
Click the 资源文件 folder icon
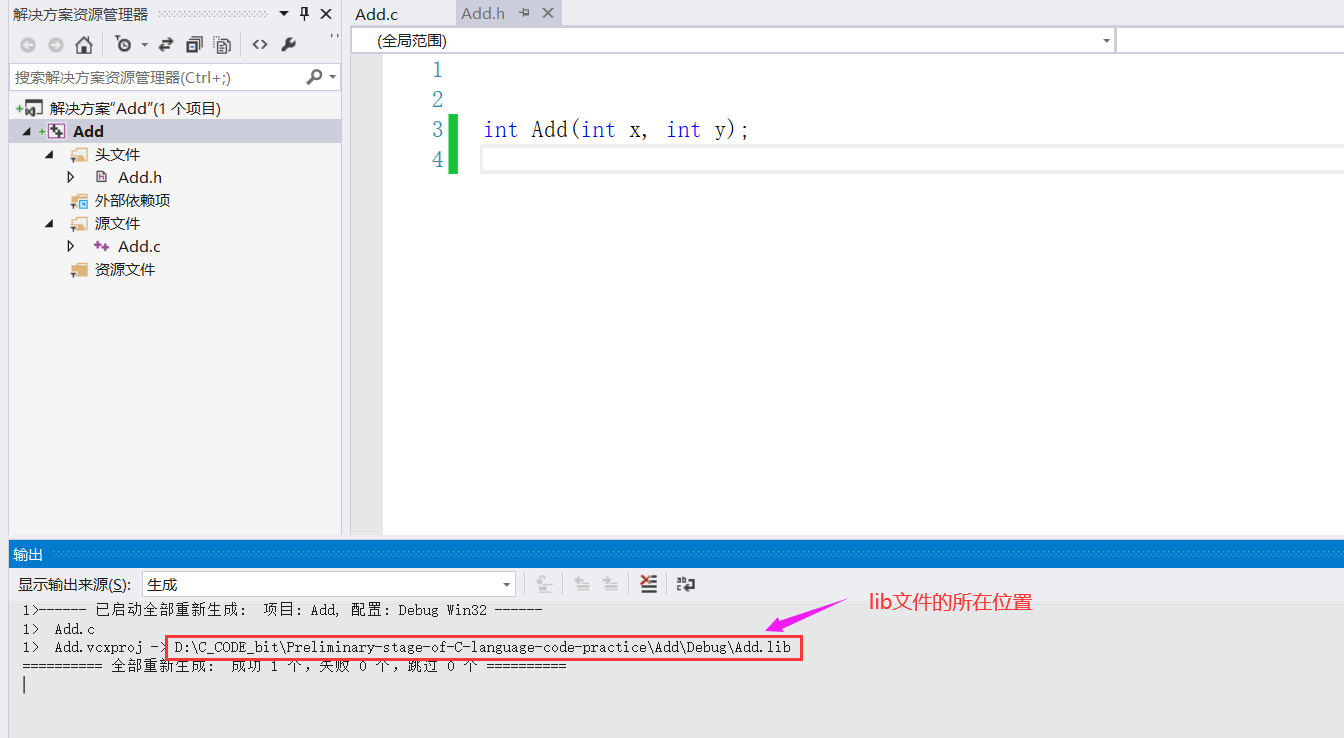79,269
